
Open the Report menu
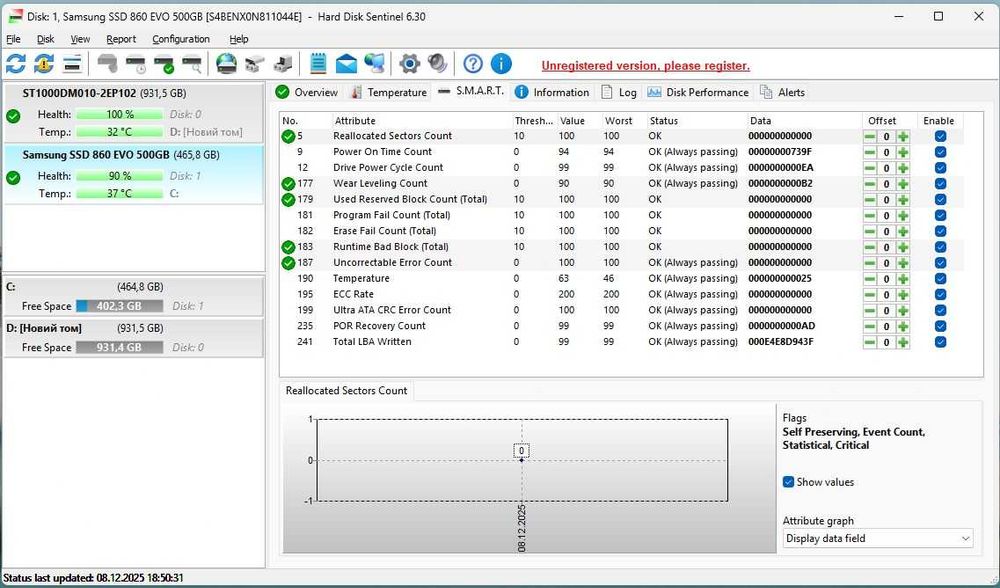point(121,39)
